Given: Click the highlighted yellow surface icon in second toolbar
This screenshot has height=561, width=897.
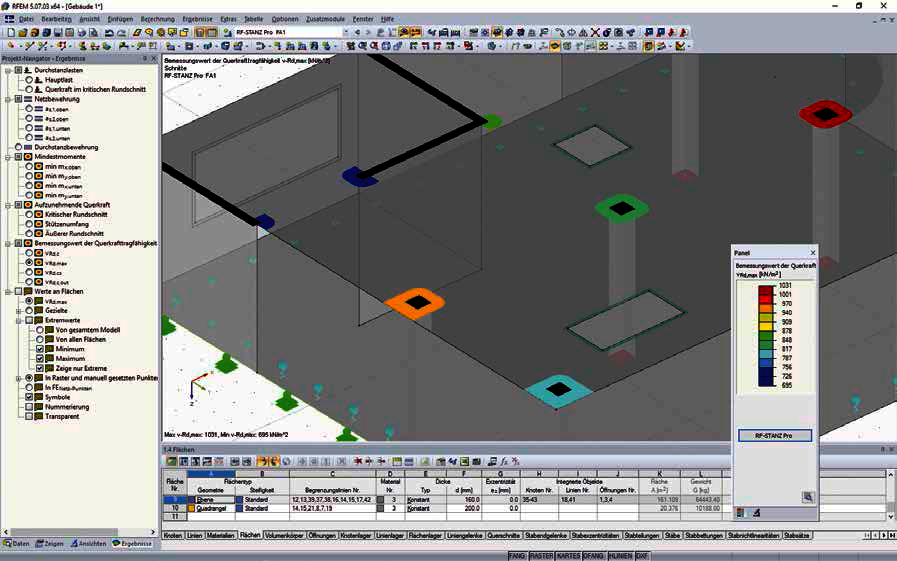Looking at the screenshot, I should [554, 46].
